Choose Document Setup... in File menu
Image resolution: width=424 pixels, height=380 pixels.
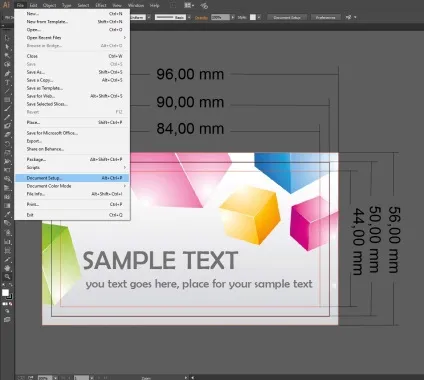pyautogui.click(x=72, y=178)
